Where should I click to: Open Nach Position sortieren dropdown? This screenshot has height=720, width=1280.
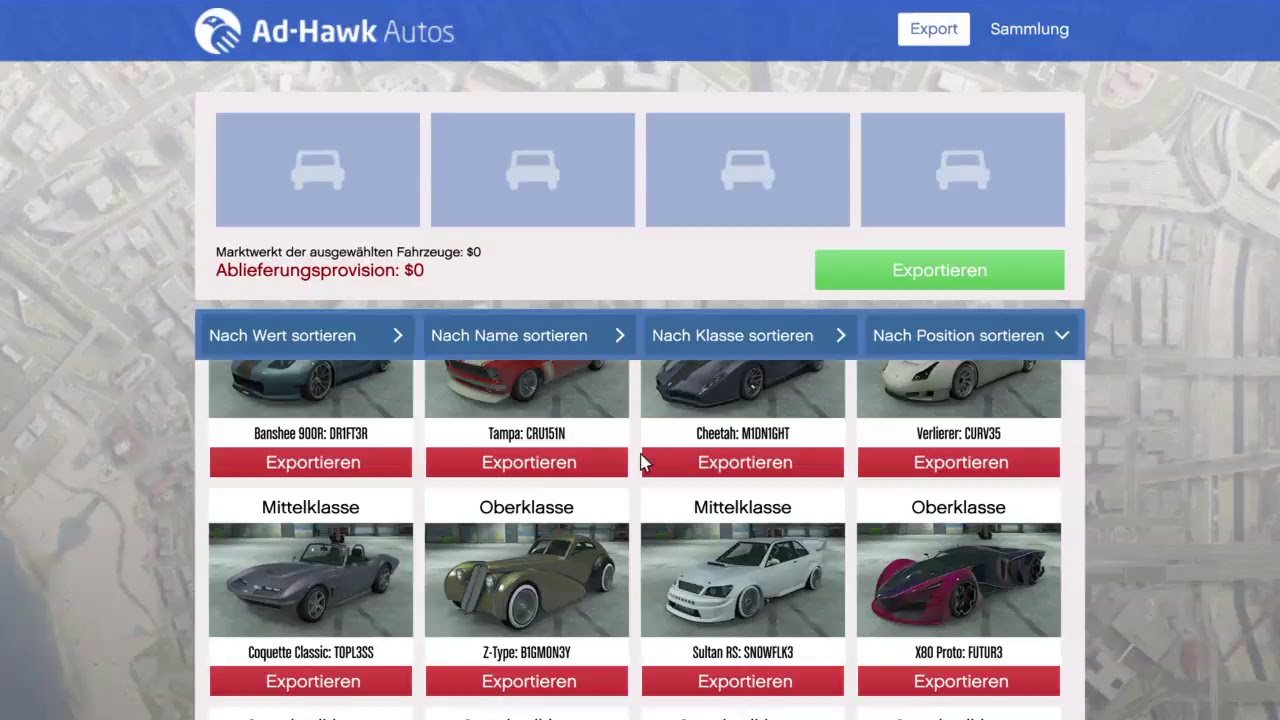(x=971, y=336)
